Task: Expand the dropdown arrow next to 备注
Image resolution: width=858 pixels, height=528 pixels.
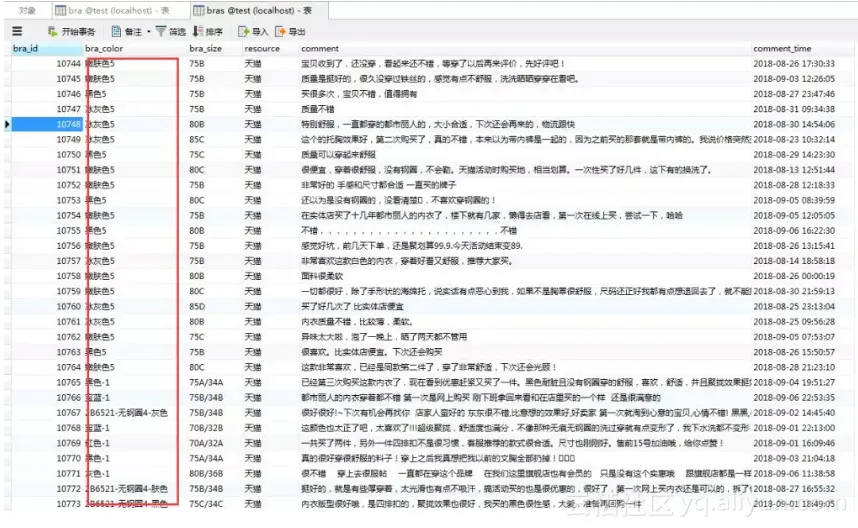Action: (148, 32)
